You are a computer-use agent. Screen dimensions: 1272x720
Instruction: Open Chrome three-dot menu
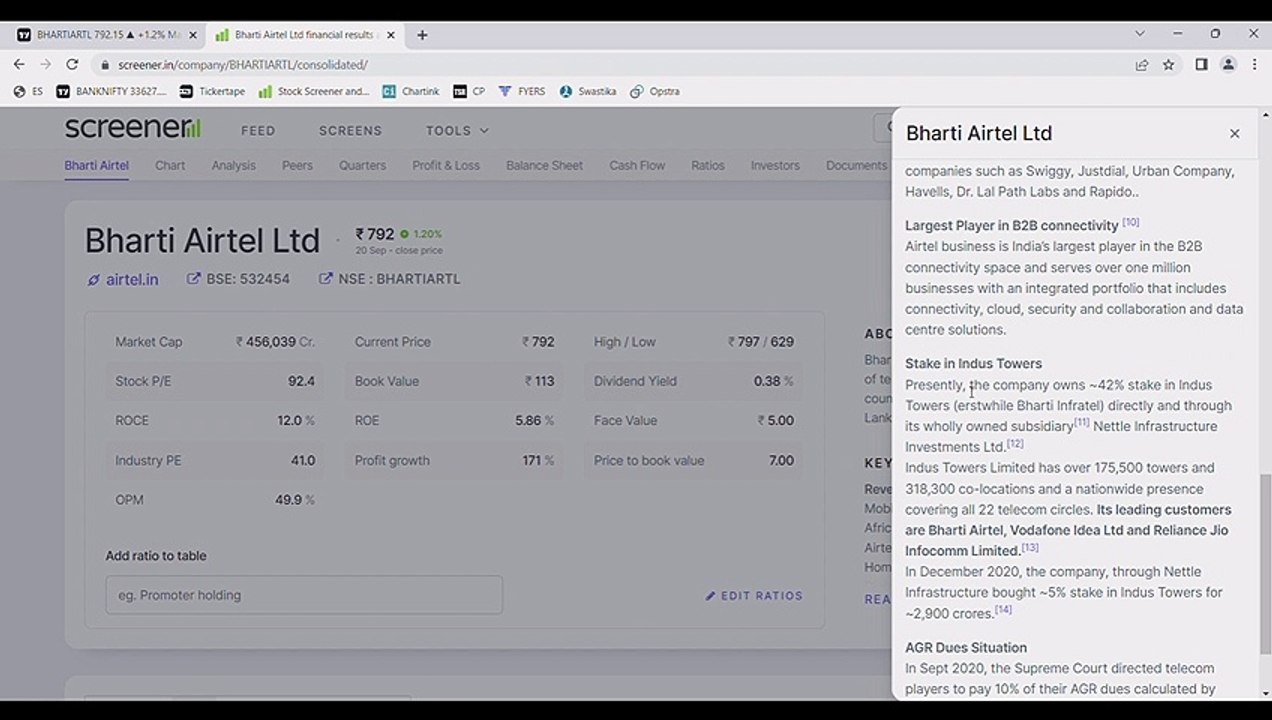point(1253,65)
